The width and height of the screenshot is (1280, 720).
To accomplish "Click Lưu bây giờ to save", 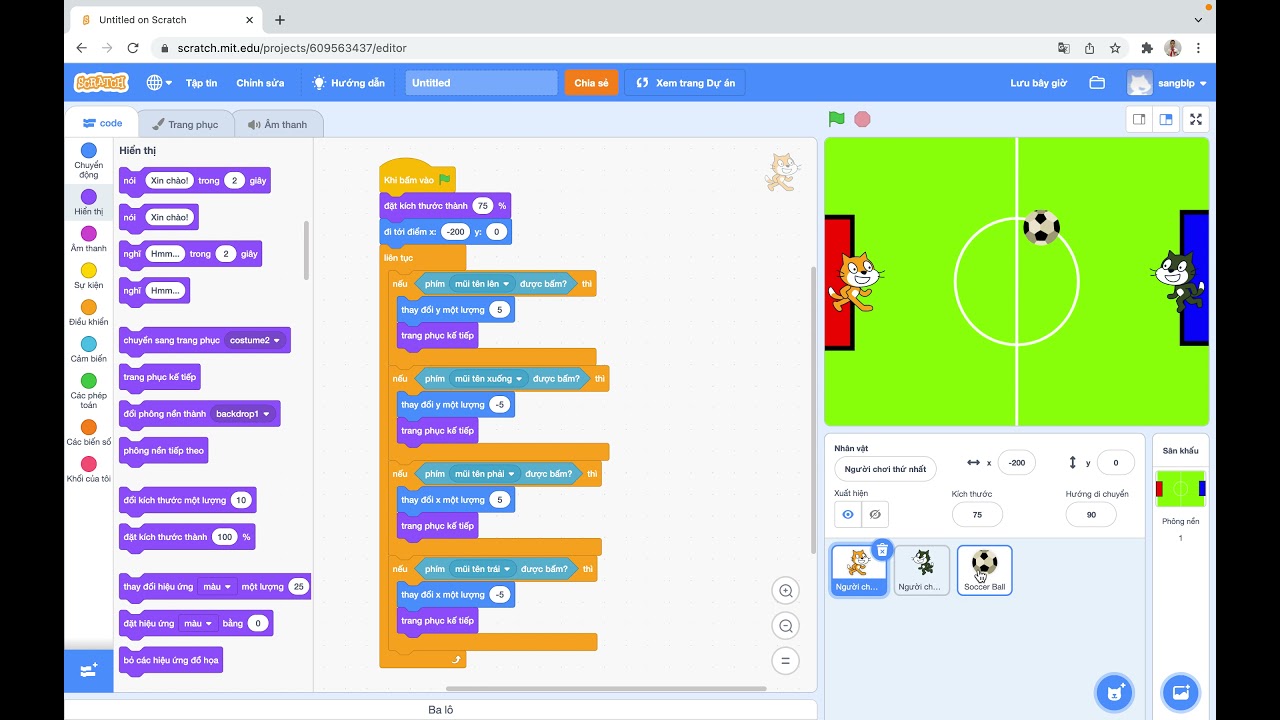I will coord(1038,83).
